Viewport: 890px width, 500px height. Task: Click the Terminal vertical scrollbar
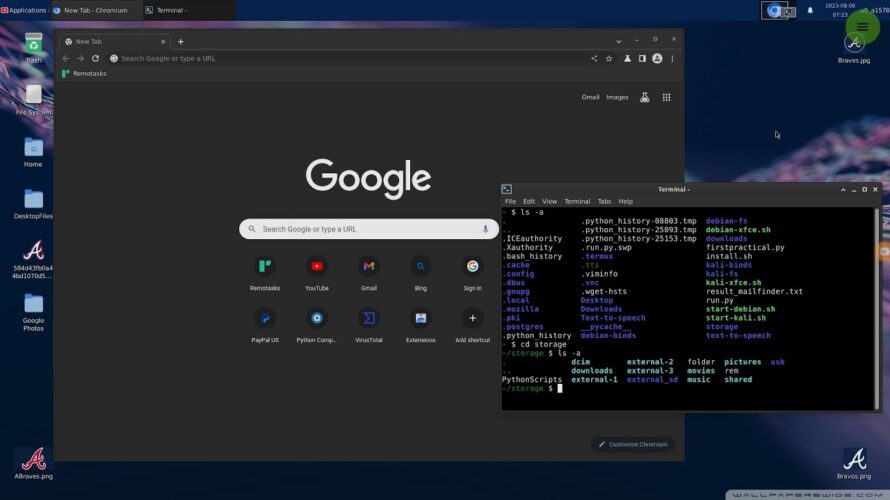(876, 308)
